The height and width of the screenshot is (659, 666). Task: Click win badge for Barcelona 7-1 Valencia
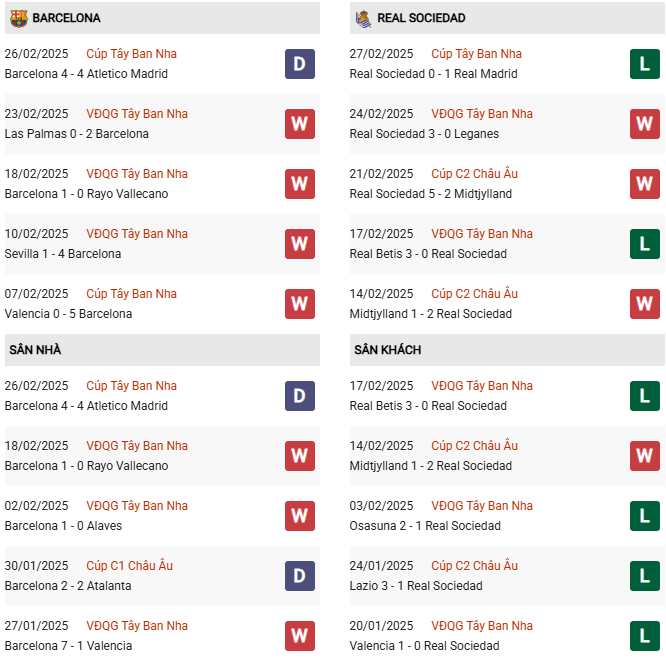coord(300,636)
